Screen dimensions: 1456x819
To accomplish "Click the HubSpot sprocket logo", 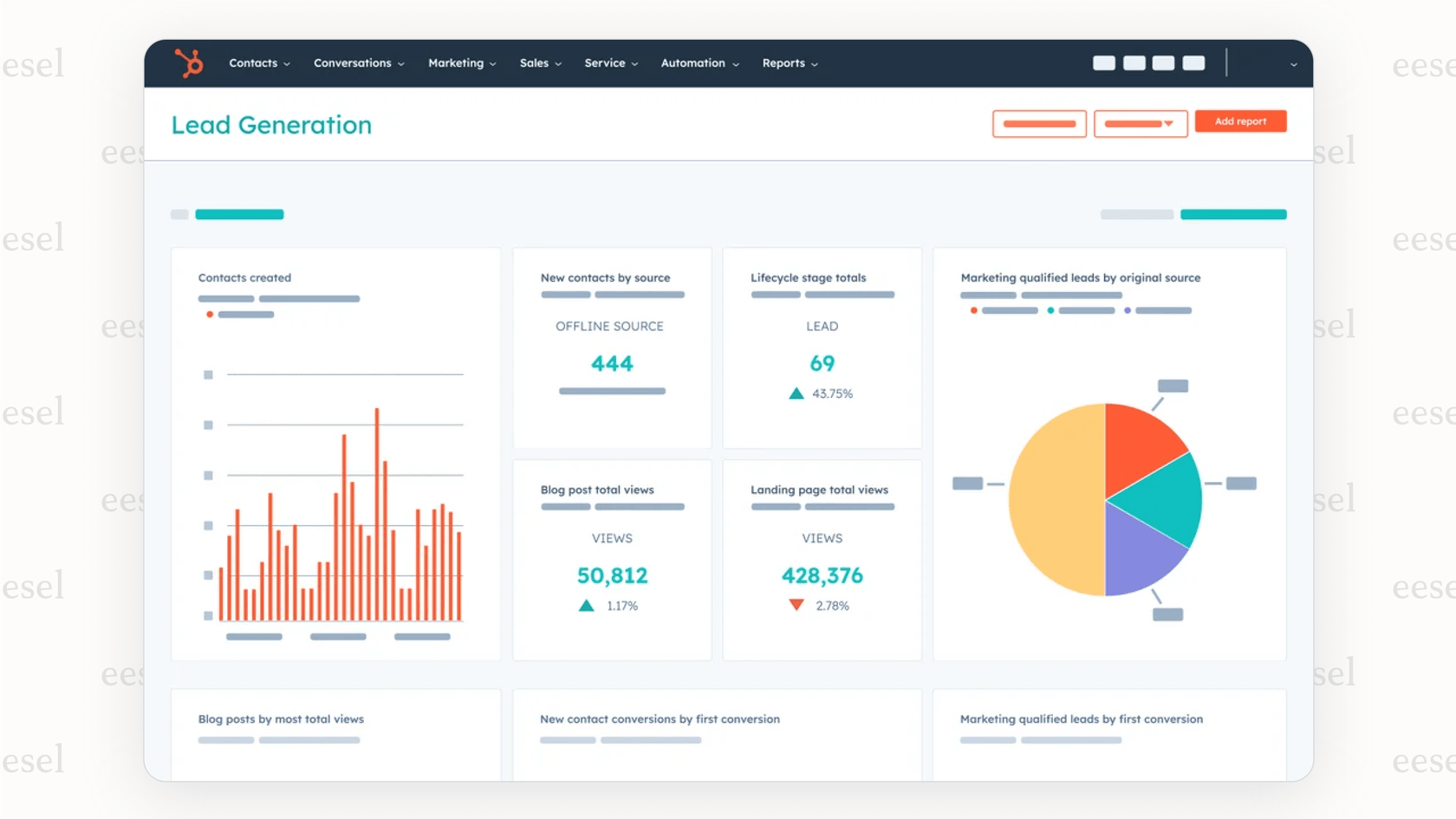I will tap(190, 62).
